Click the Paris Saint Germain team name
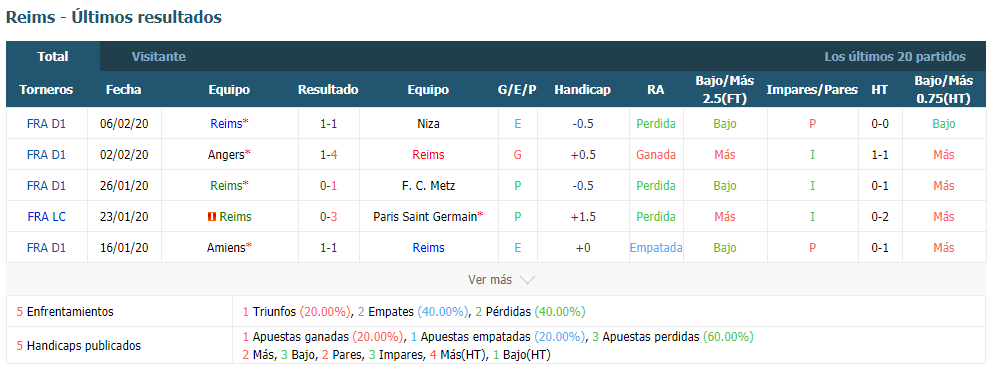The height and width of the screenshot is (368, 1001). pos(425,217)
